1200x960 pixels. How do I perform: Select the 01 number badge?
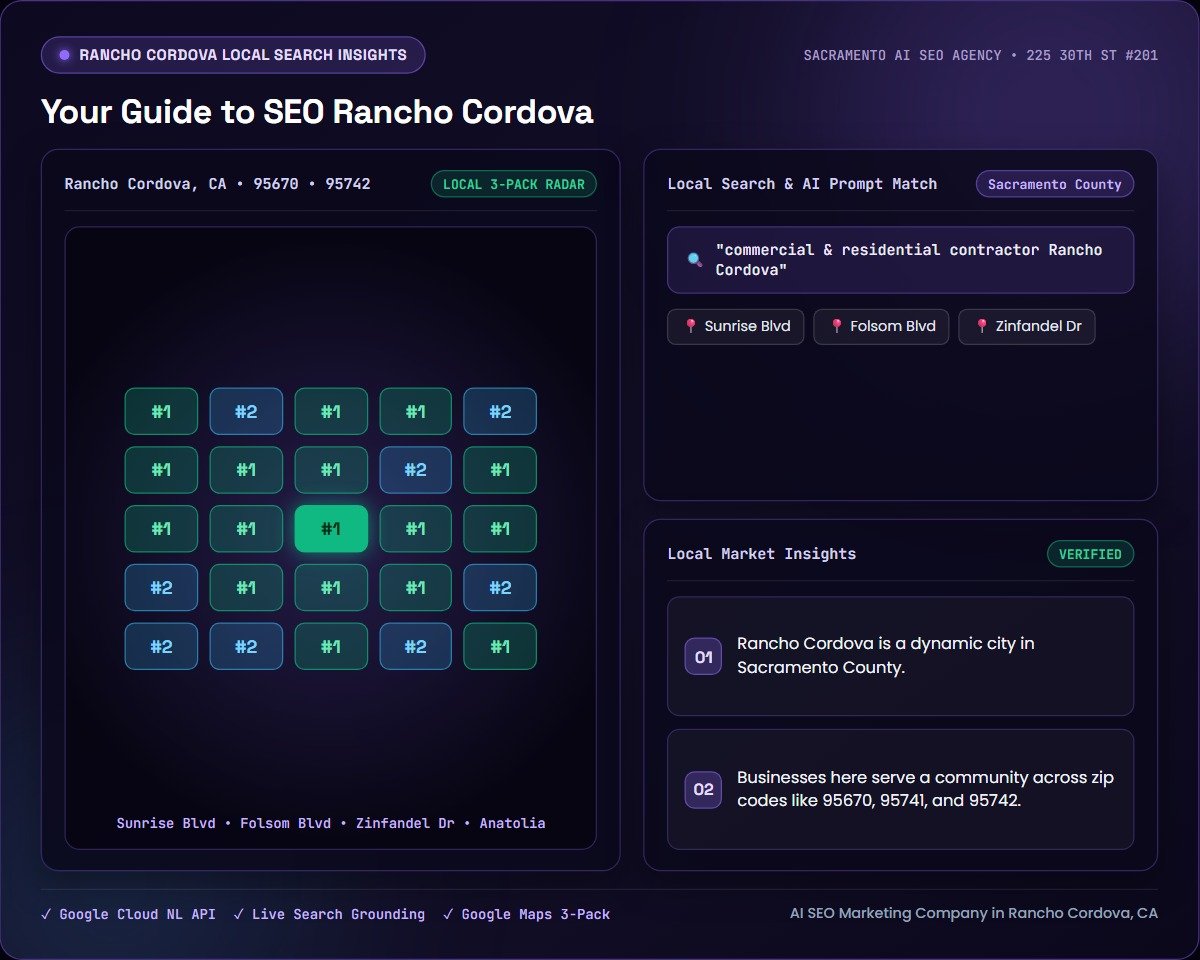click(x=703, y=657)
